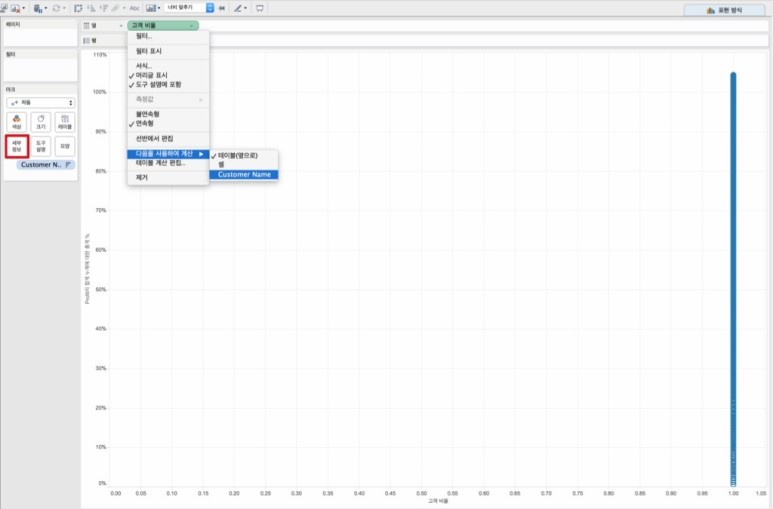Choose Customer Name in the submenu

click(243, 174)
